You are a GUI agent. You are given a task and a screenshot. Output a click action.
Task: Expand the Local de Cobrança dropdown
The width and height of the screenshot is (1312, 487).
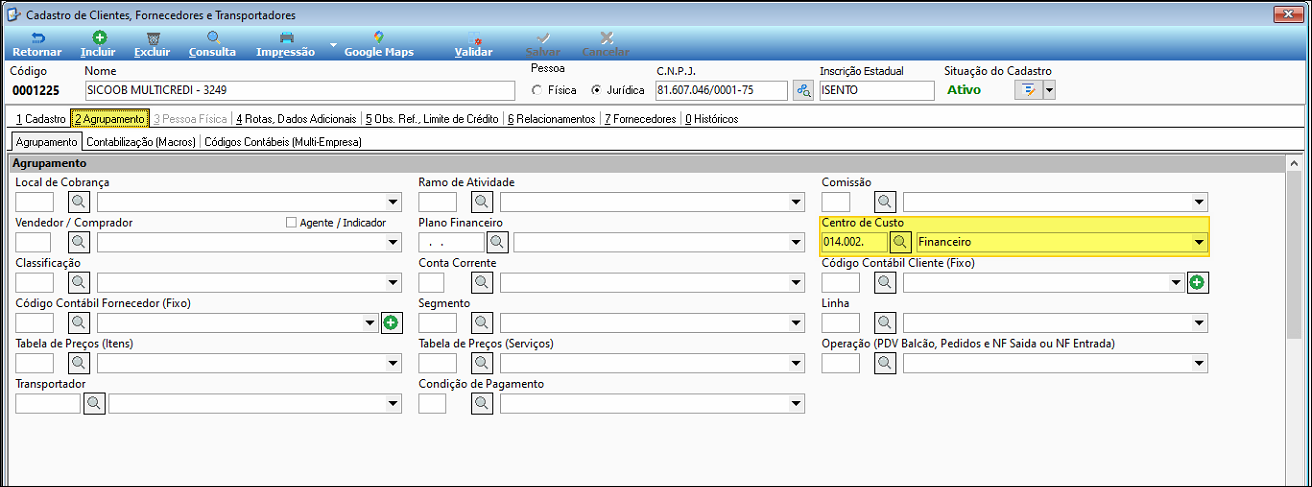click(x=393, y=203)
